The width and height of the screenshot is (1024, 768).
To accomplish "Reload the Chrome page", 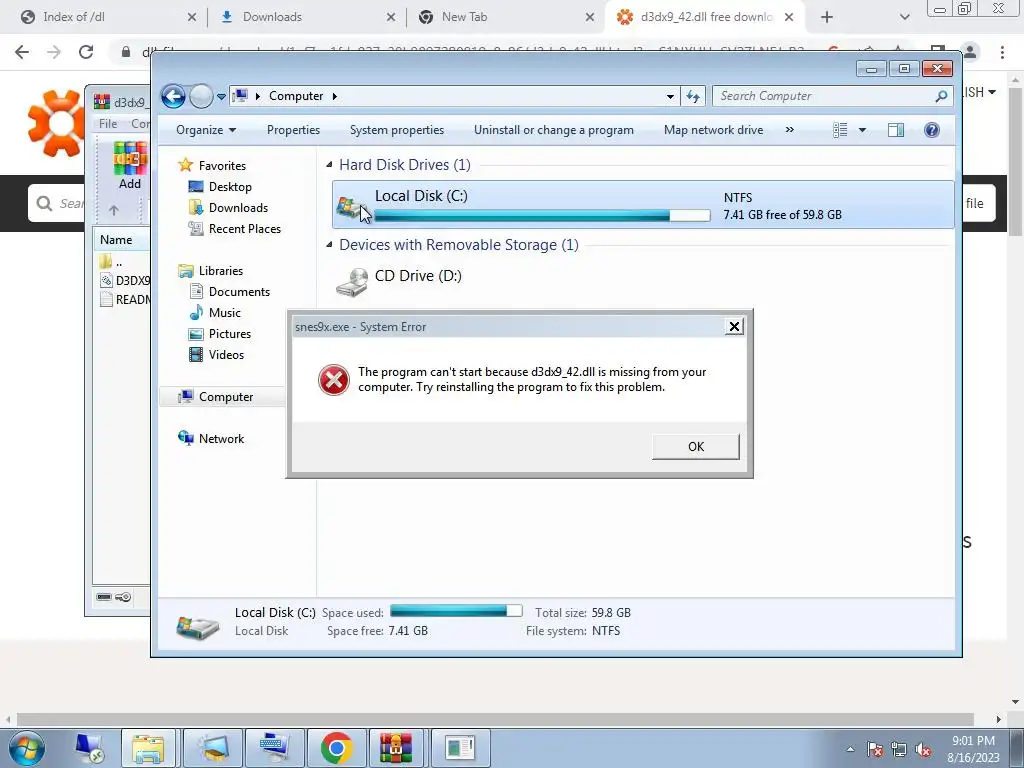I will point(86,52).
